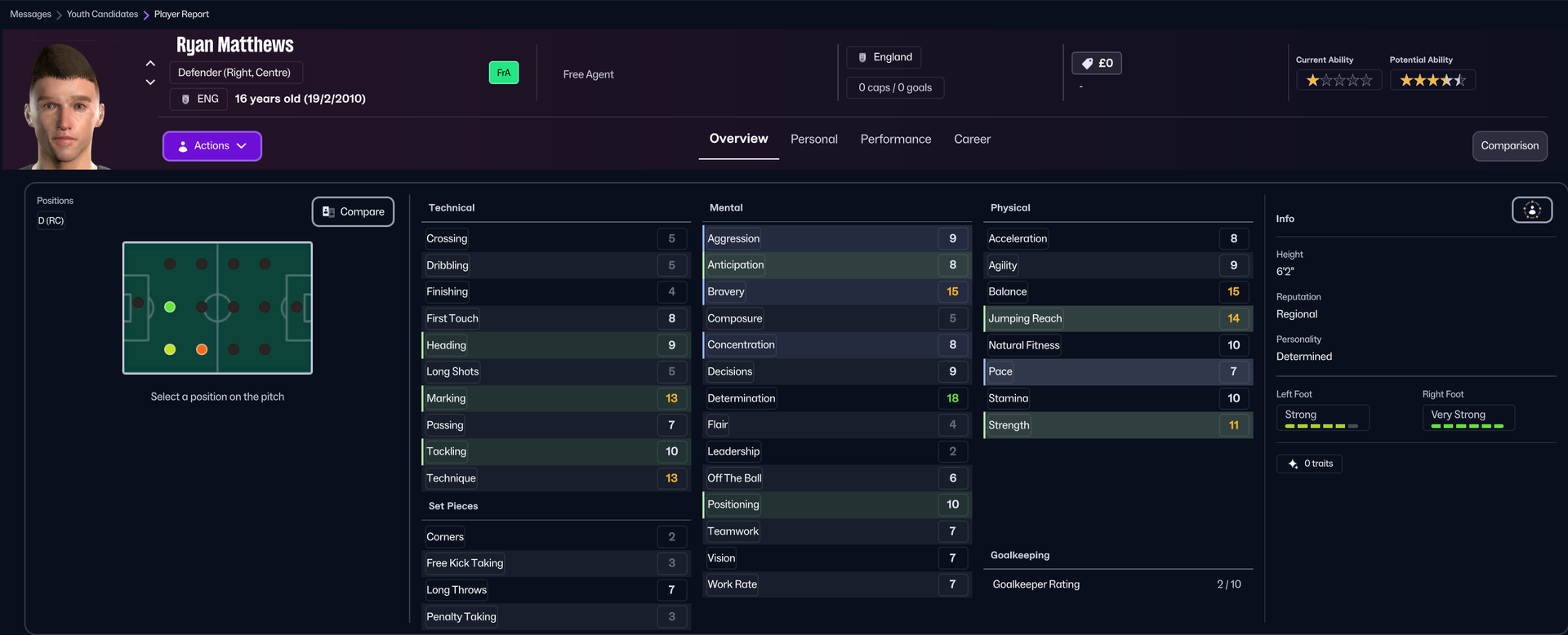Open the 0 traits sparkle button

tap(1309, 464)
